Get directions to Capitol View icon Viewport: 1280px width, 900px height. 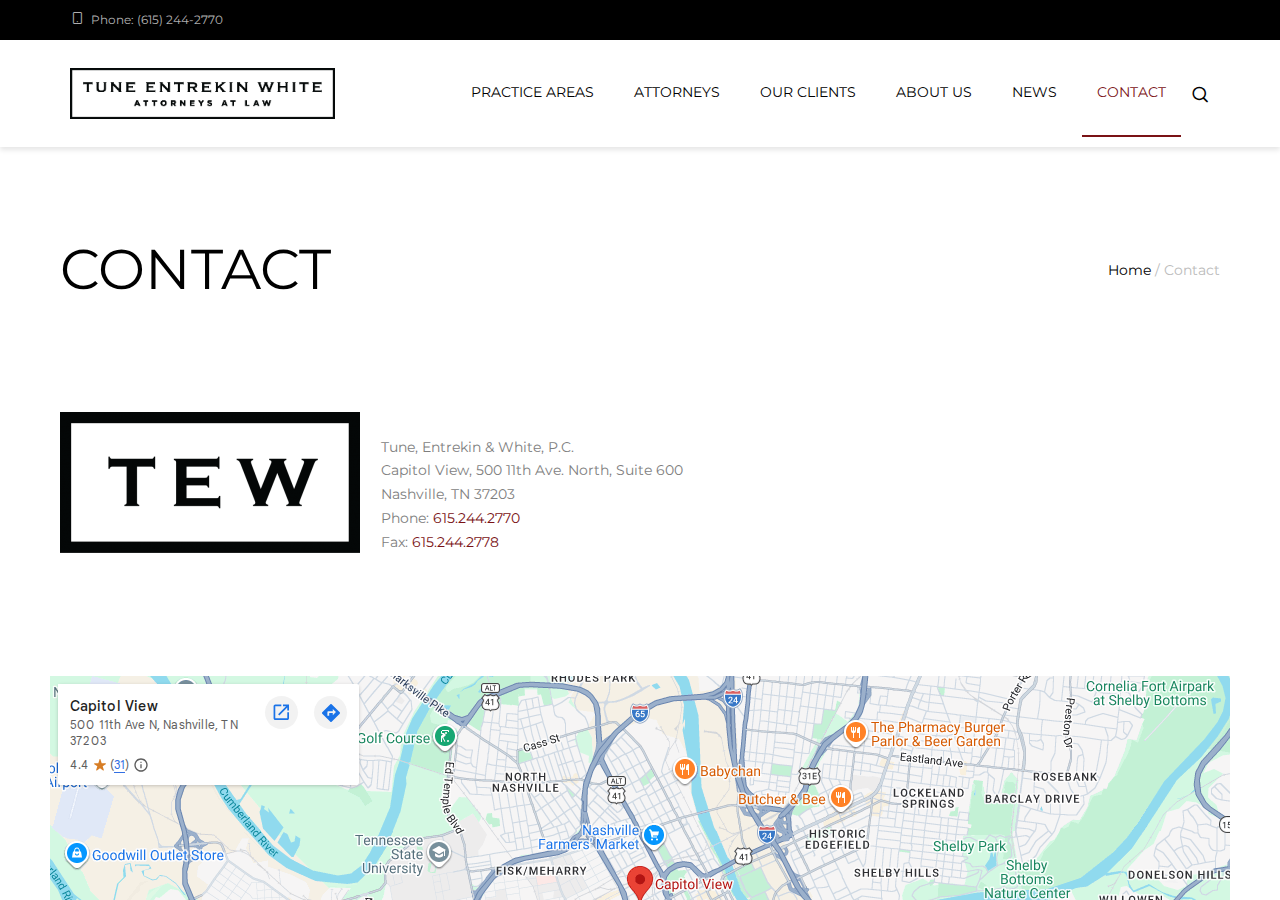point(330,712)
